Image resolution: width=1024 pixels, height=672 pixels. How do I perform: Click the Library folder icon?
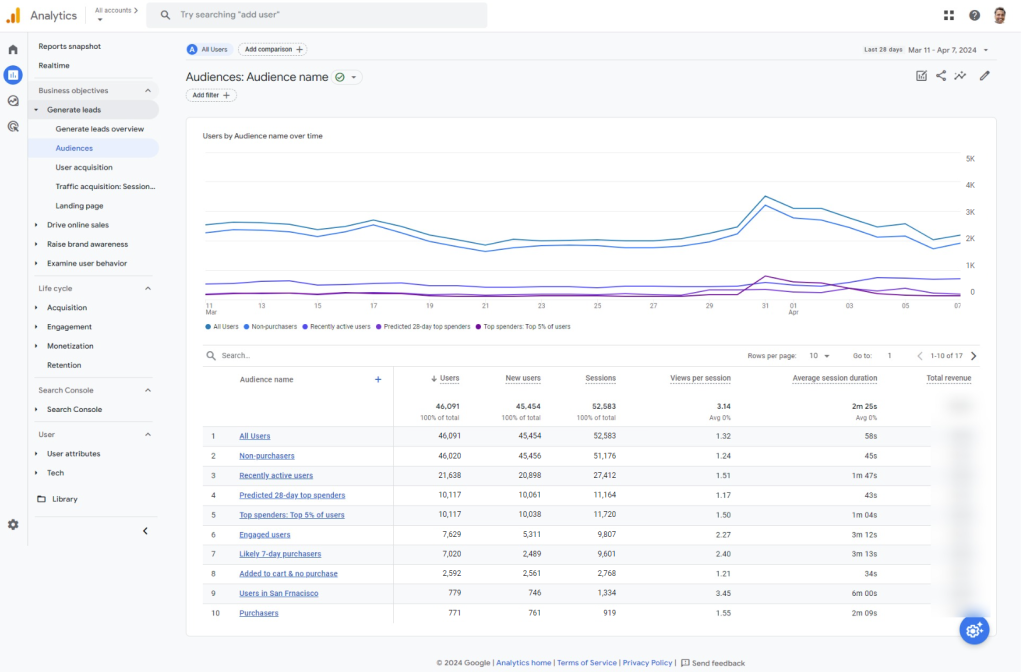[42, 499]
